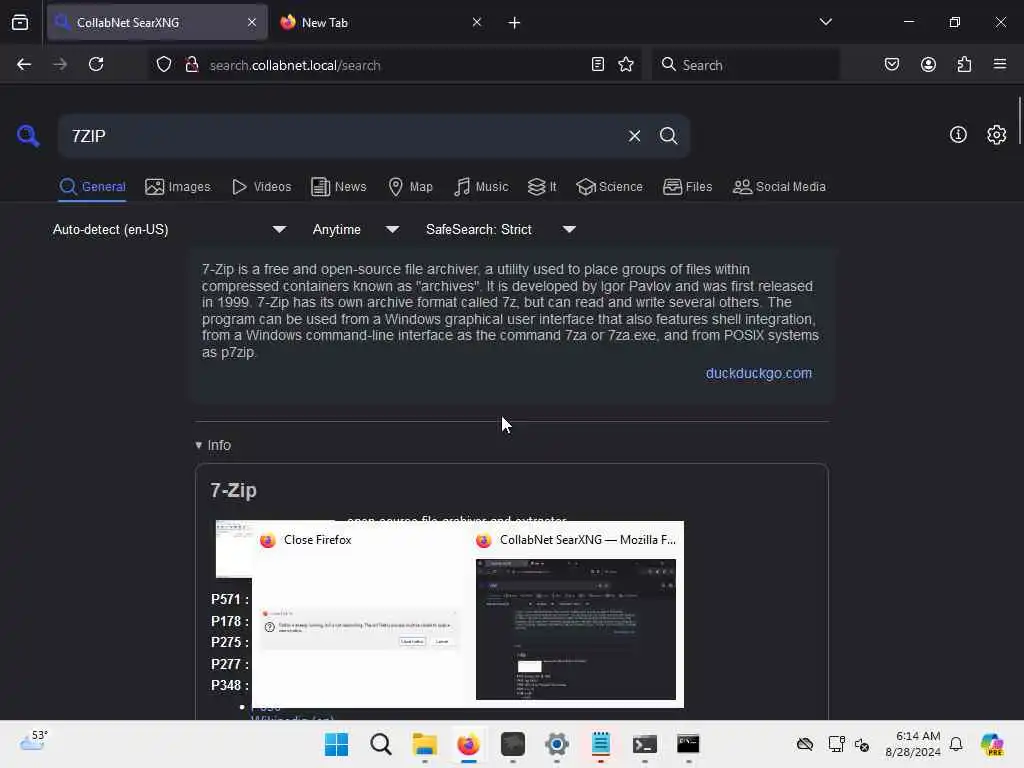The image size is (1024, 768).
Task: Open the Anytime time range dropdown
Action: pyautogui.click(x=355, y=229)
